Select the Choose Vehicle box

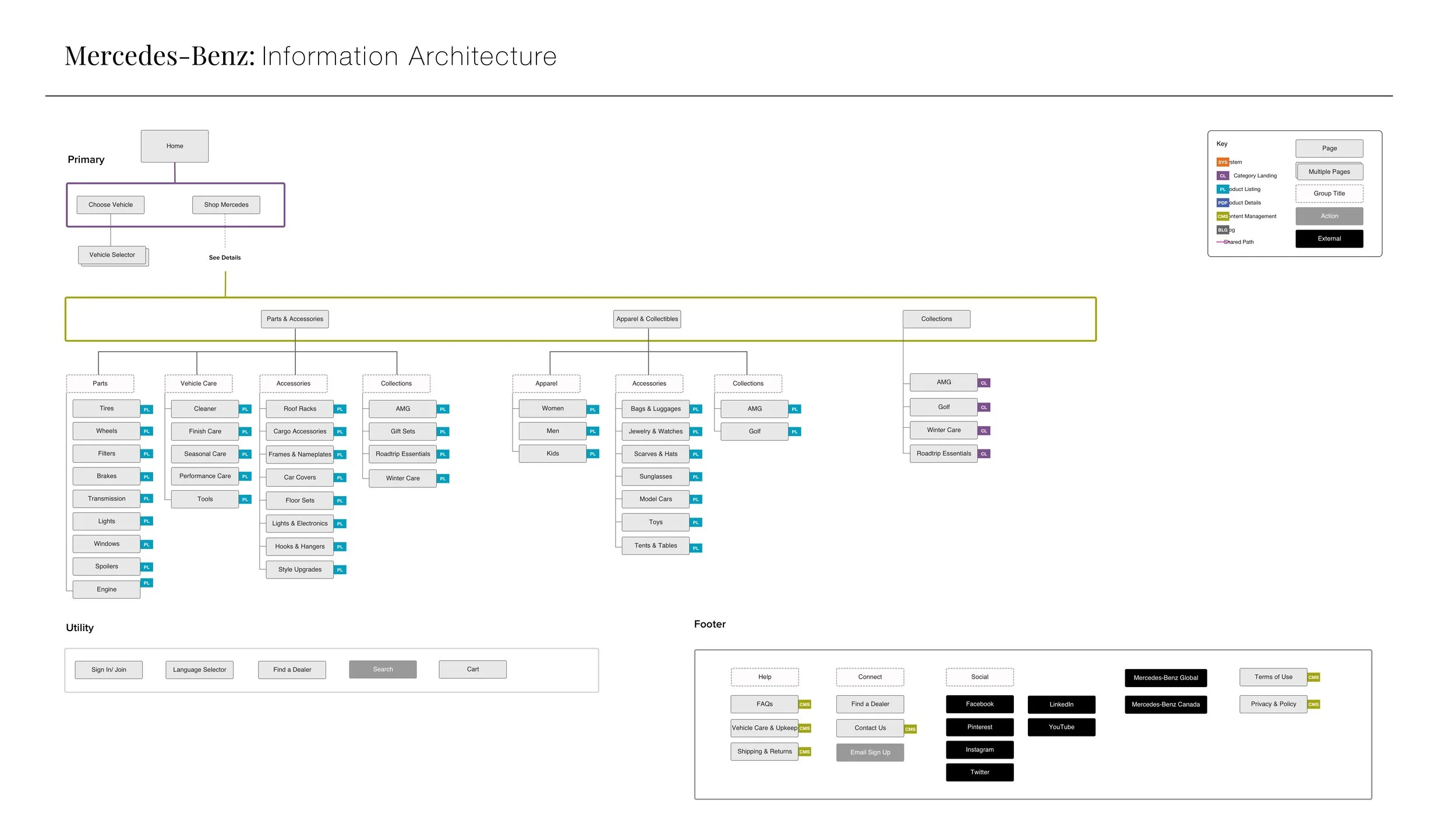tap(111, 205)
